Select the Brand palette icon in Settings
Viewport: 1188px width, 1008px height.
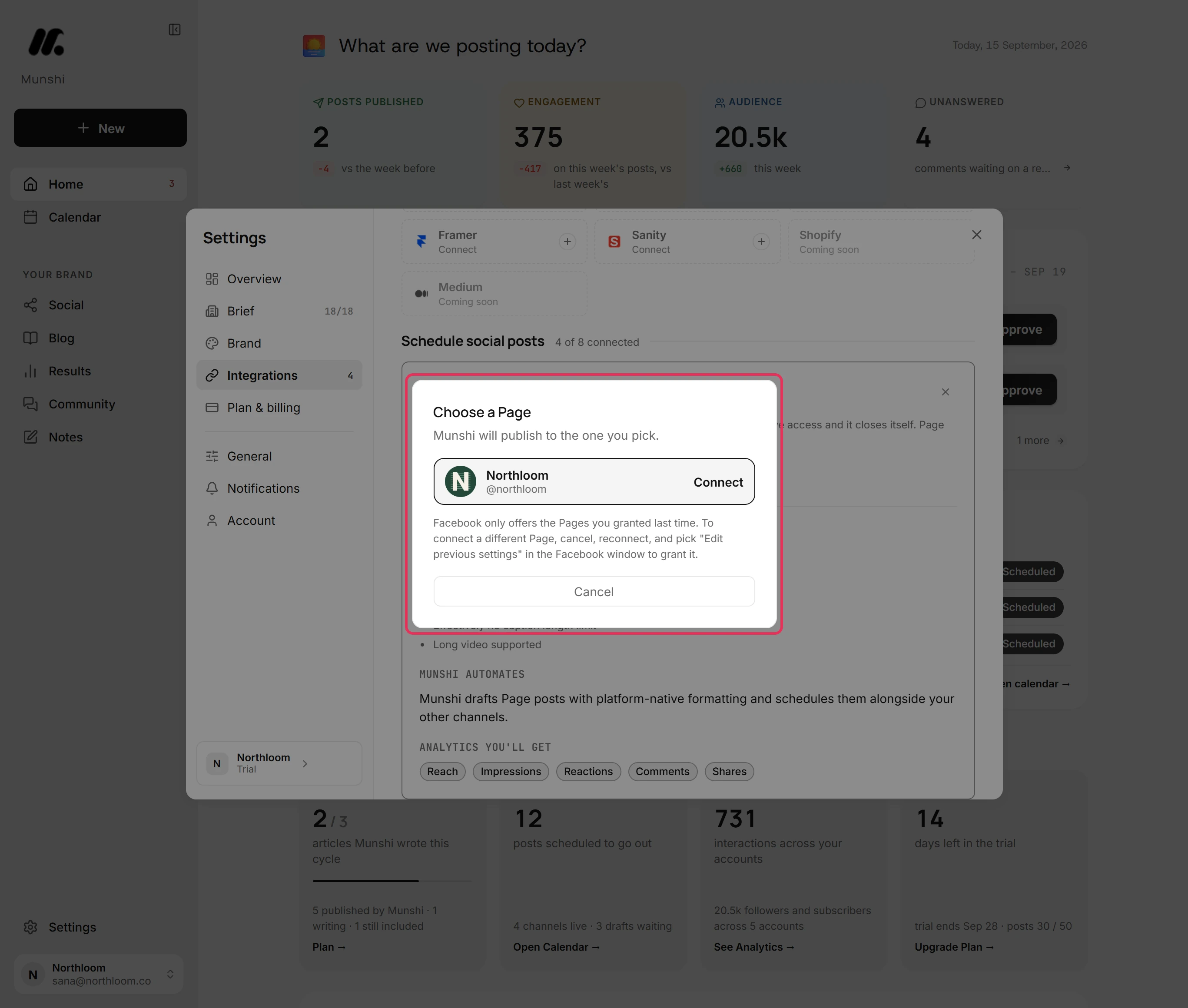212,343
